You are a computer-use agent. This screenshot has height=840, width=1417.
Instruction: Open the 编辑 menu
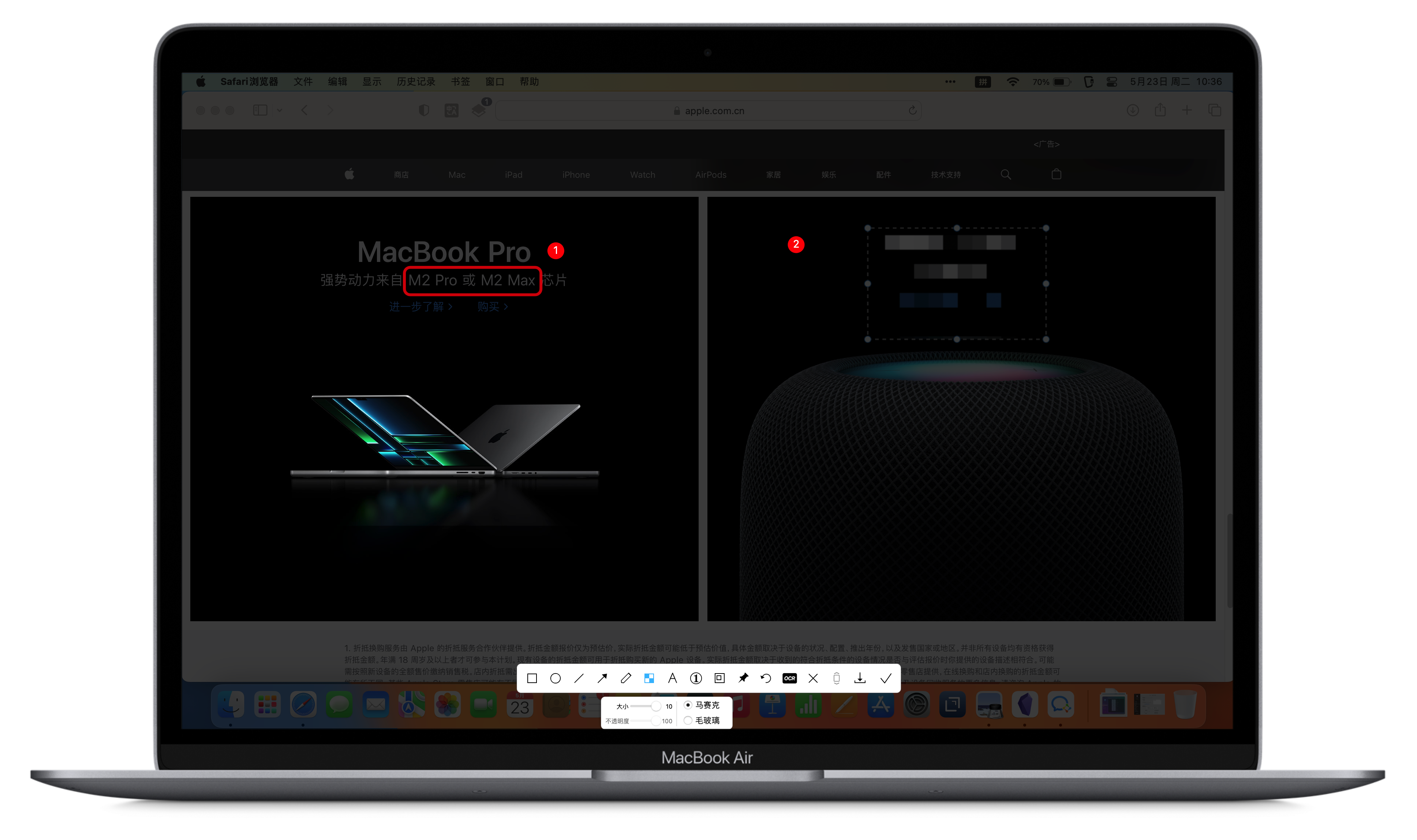click(337, 82)
